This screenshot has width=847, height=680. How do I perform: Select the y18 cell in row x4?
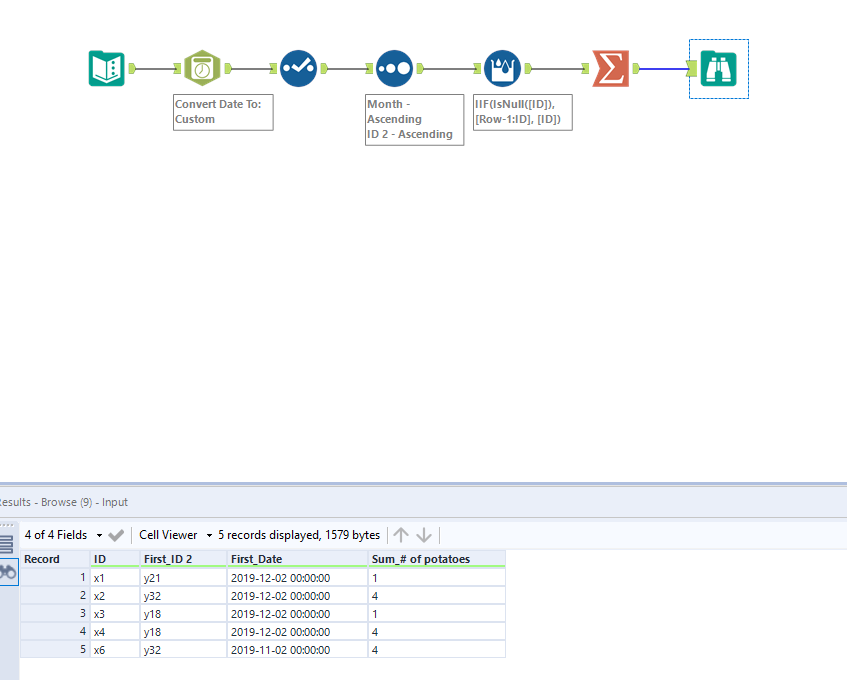tap(183, 632)
